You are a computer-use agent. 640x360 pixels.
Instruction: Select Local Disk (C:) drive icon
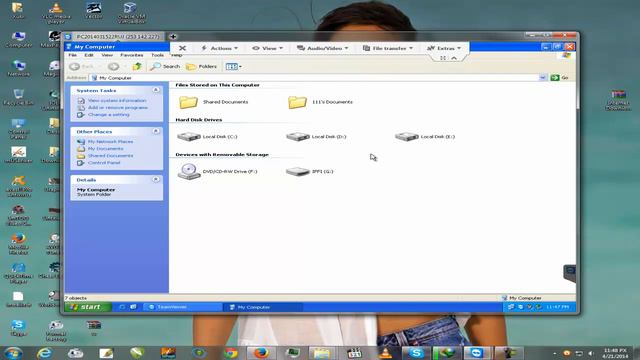click(189, 137)
